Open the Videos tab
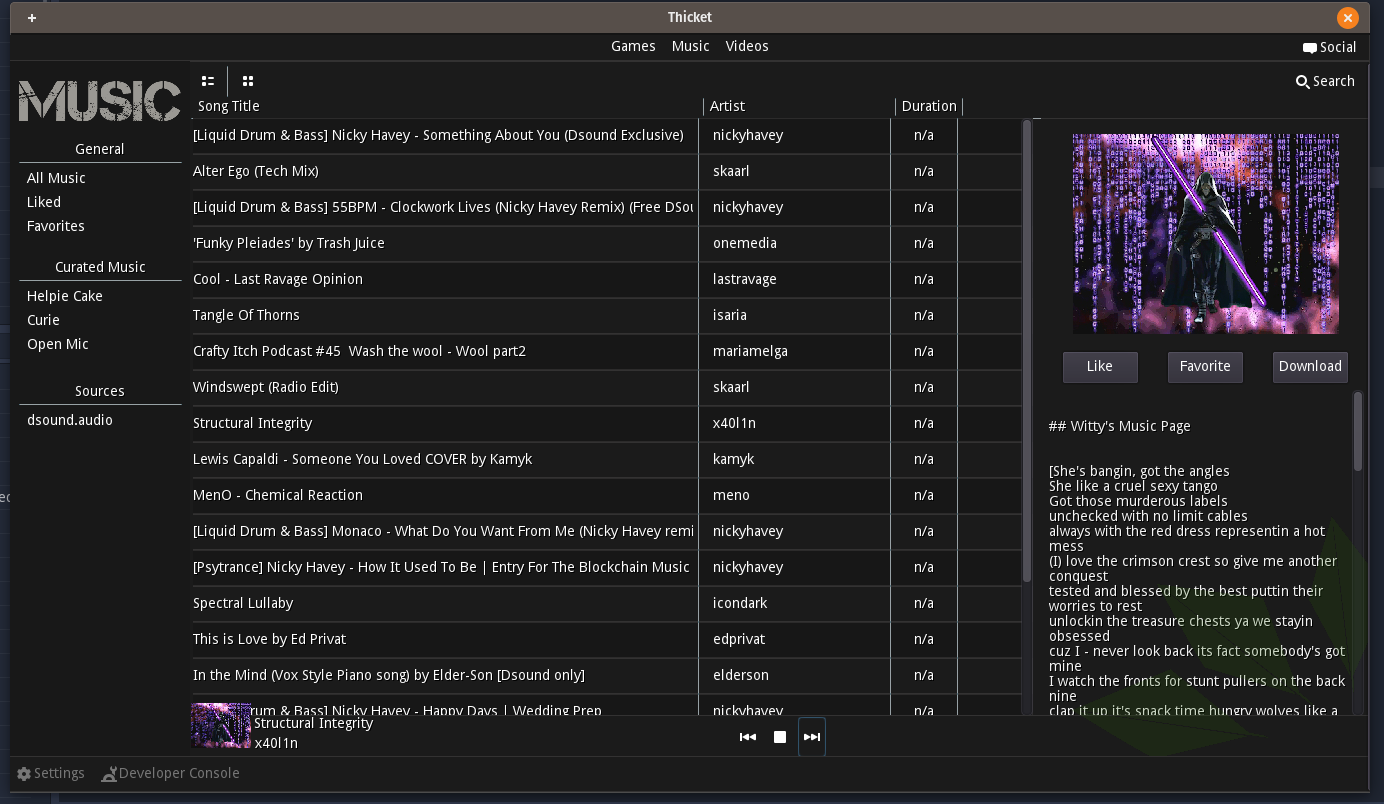Image resolution: width=1384 pixels, height=804 pixels. 747,46
